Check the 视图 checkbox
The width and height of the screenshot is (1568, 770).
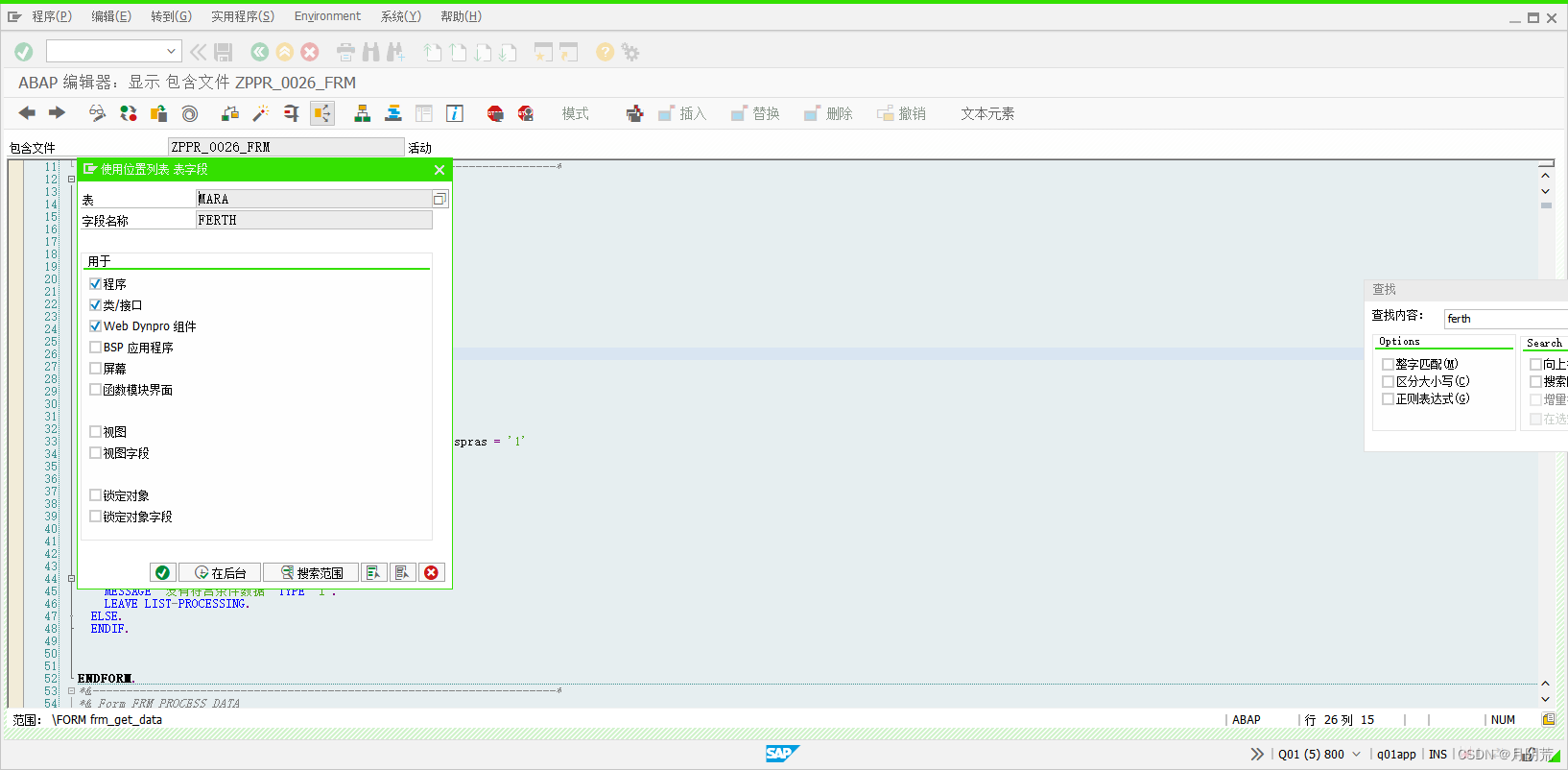coord(95,431)
